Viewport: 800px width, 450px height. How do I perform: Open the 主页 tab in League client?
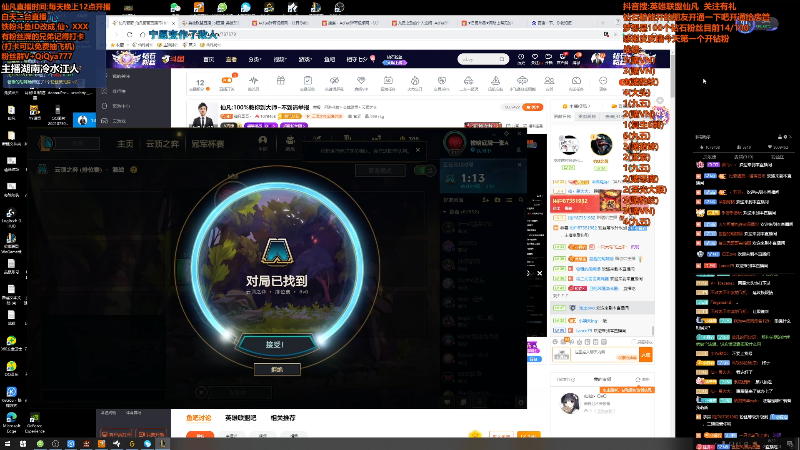(x=125, y=144)
